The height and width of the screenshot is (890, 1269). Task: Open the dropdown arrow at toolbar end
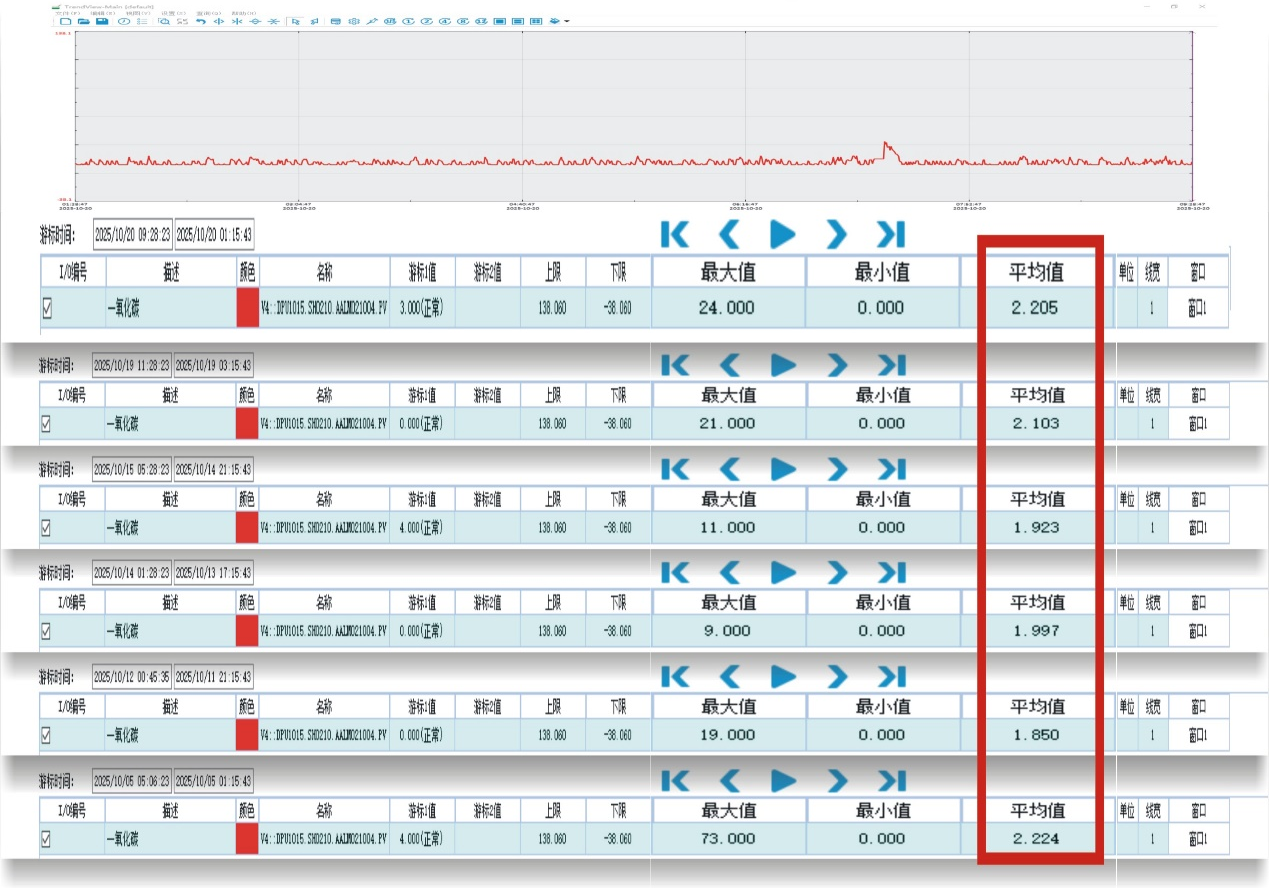click(x=568, y=21)
